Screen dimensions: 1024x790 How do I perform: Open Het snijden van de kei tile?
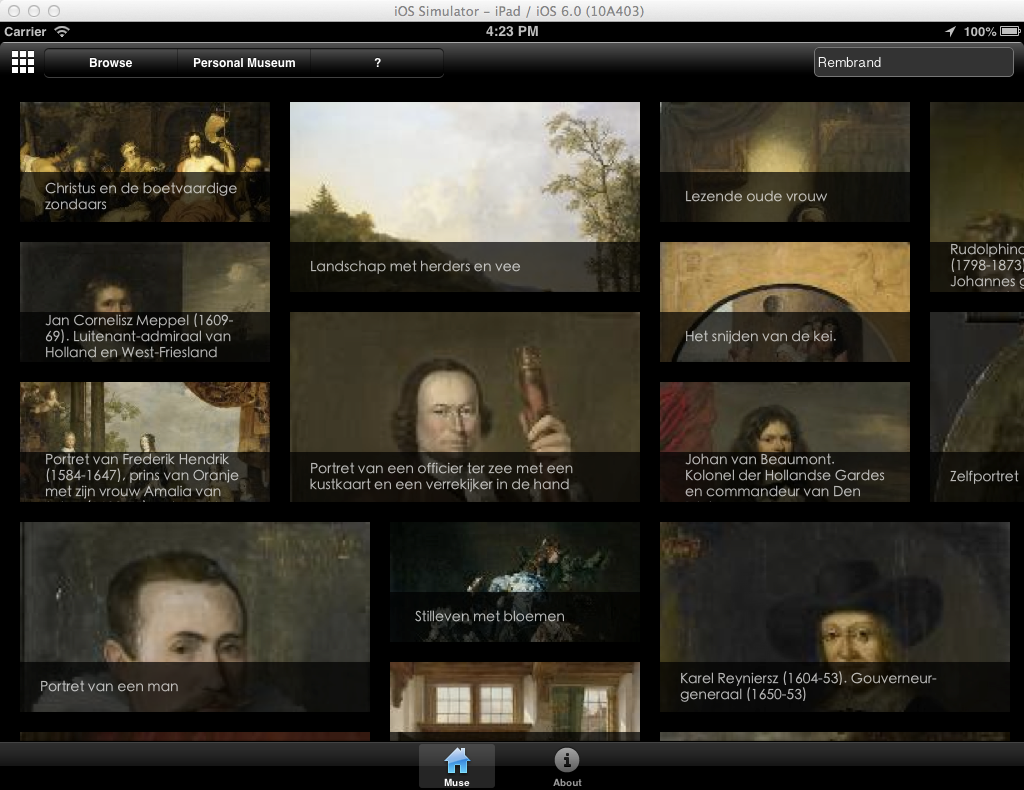[785, 302]
